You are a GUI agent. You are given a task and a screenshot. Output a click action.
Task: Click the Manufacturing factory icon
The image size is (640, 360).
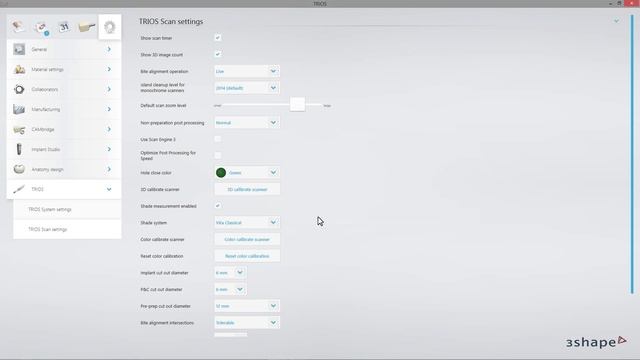click(19, 109)
